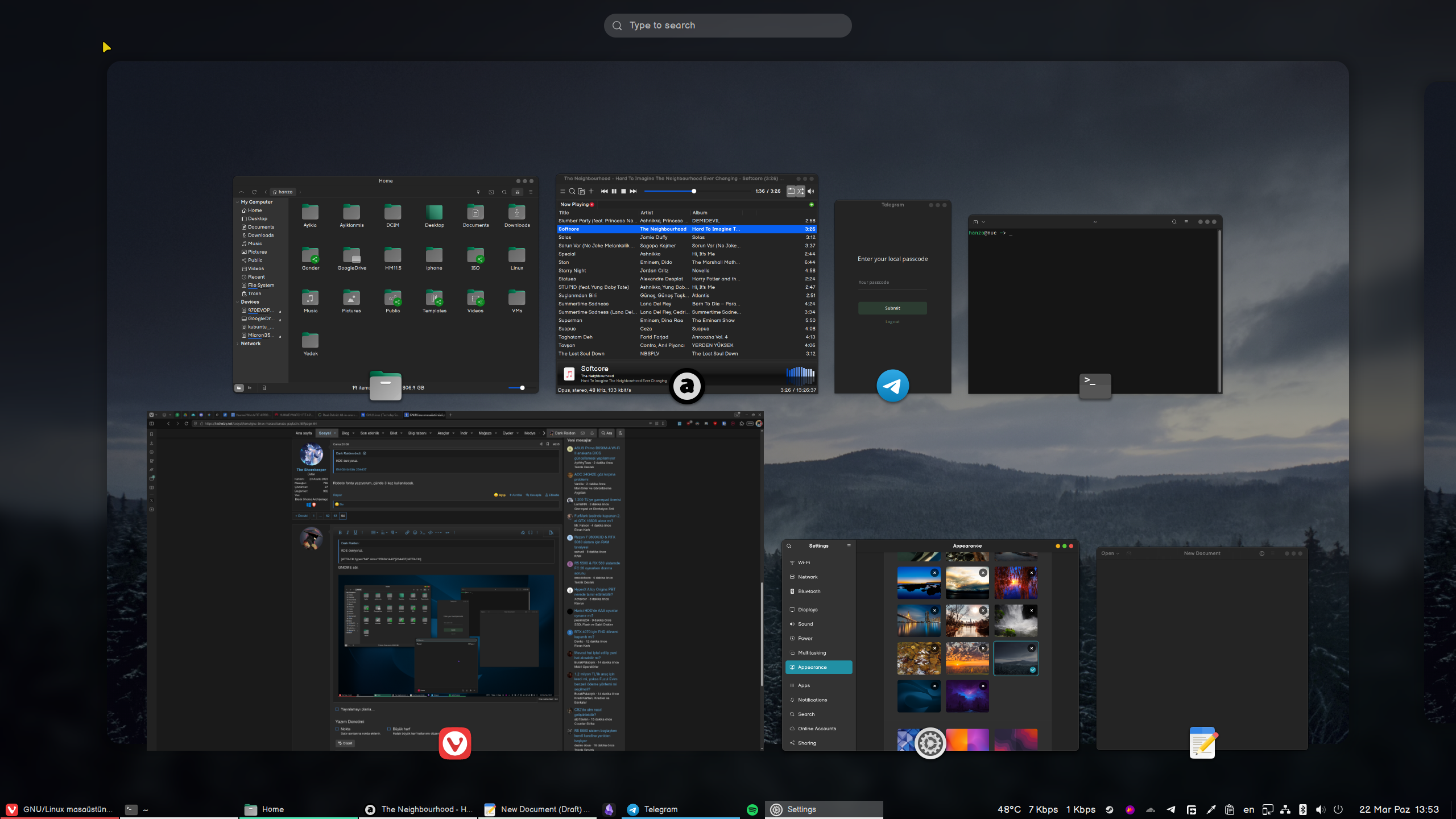Eject the Micron35 device

click(280, 336)
